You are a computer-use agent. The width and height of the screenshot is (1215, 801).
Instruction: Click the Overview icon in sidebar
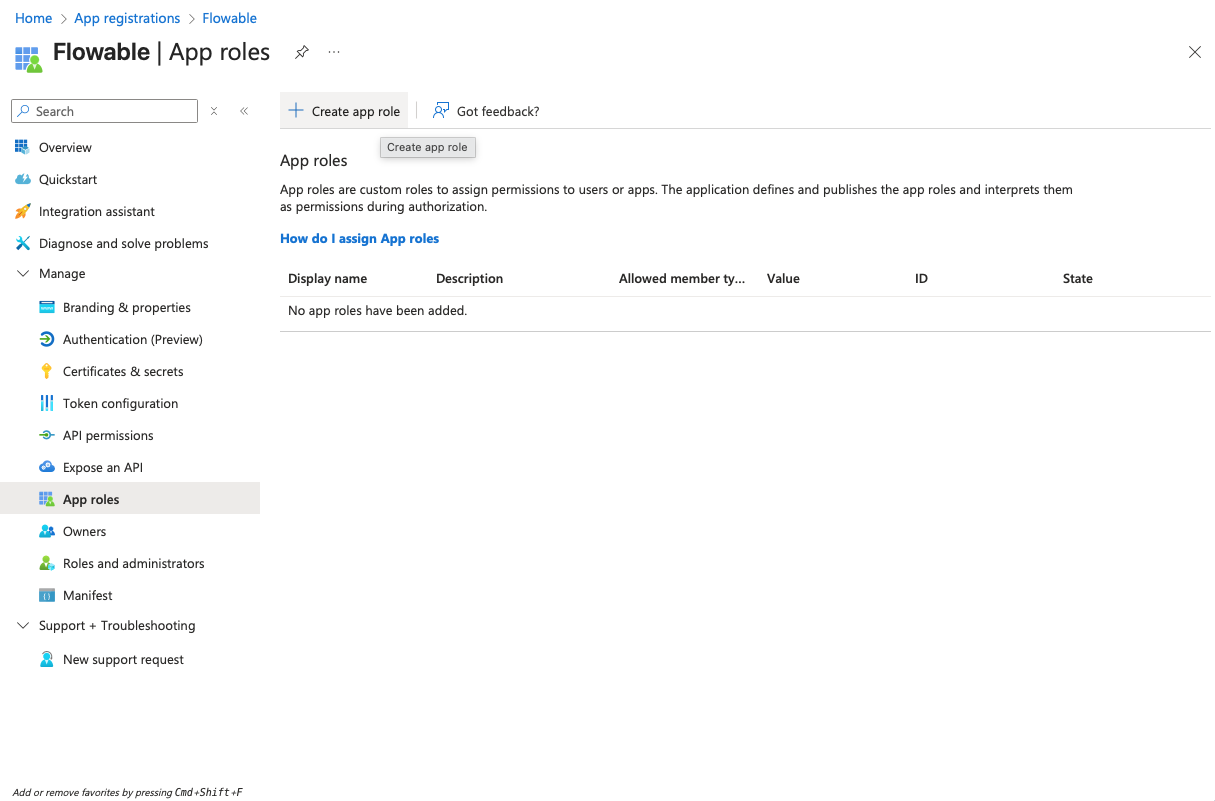tap(22, 147)
